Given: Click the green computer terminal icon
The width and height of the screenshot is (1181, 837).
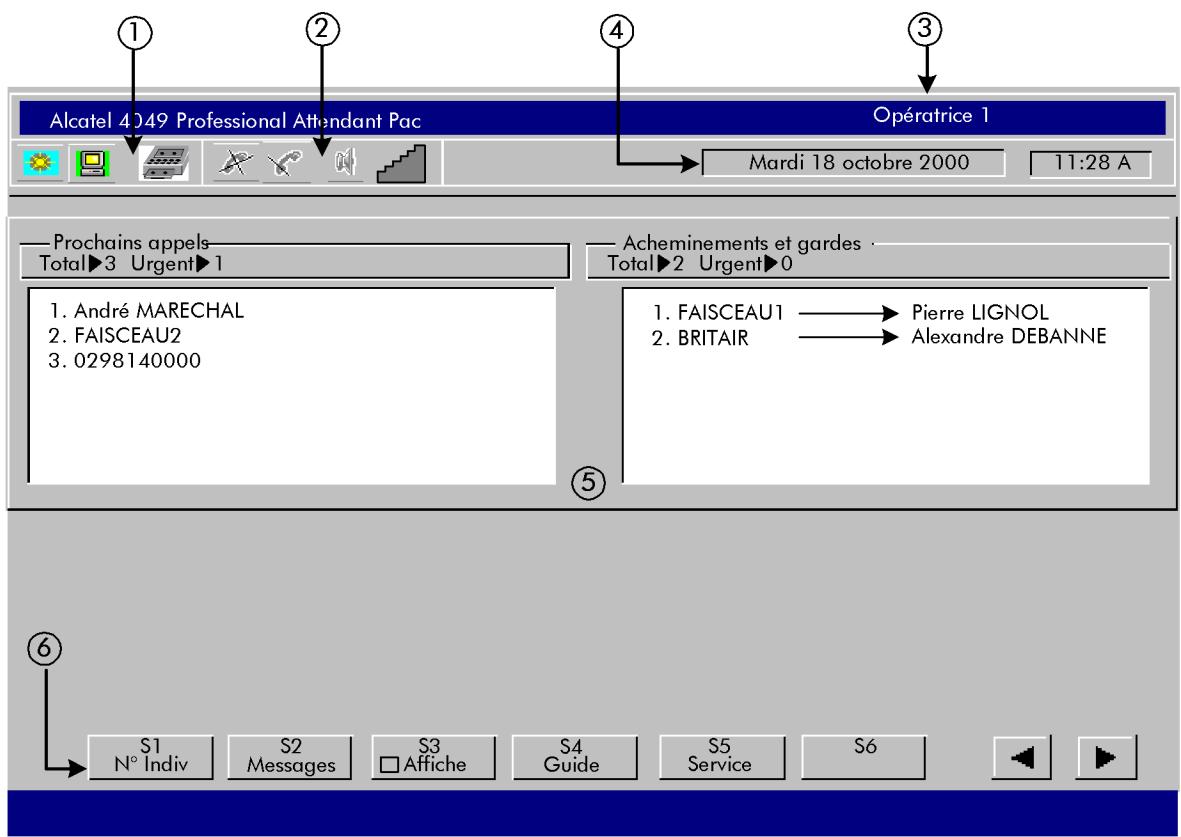Looking at the screenshot, I should (x=92, y=163).
